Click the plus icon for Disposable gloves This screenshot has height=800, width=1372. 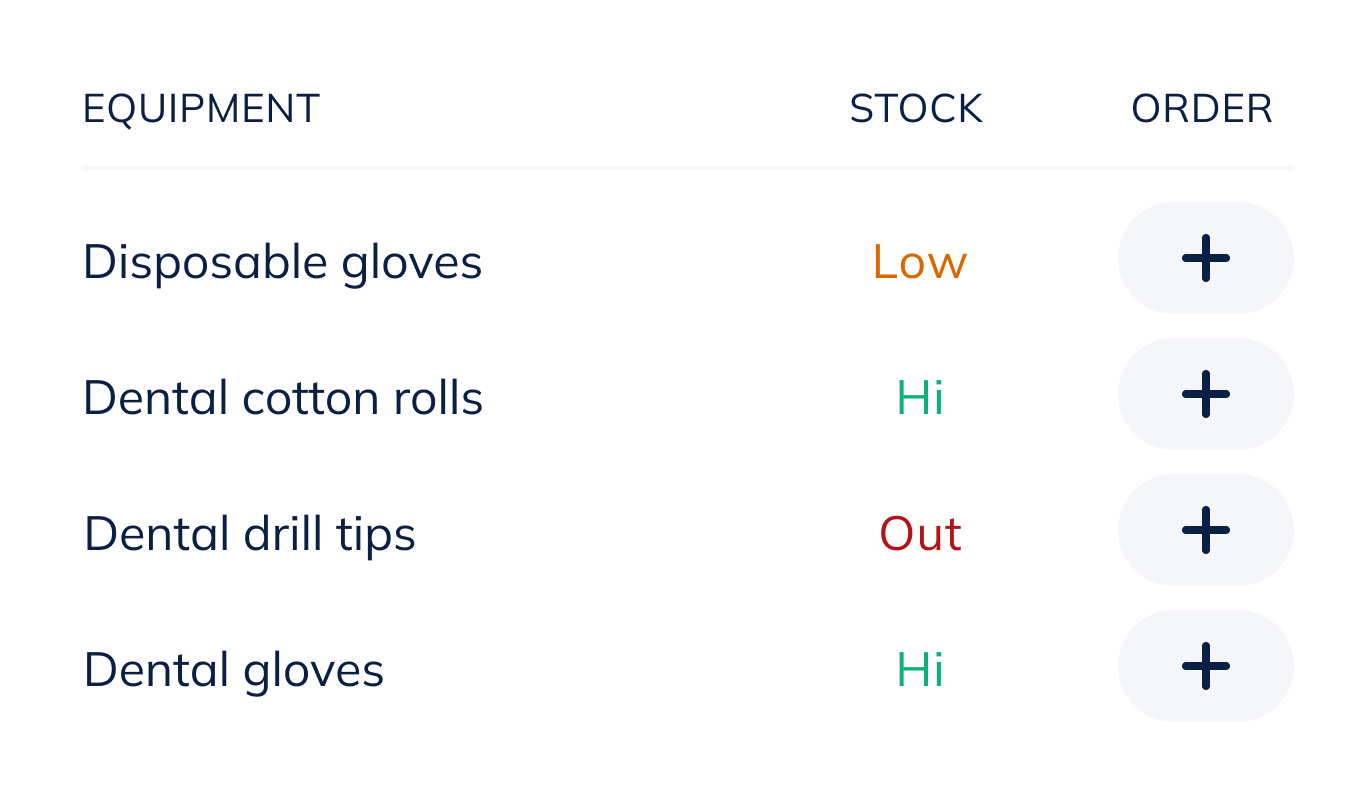coord(1205,258)
